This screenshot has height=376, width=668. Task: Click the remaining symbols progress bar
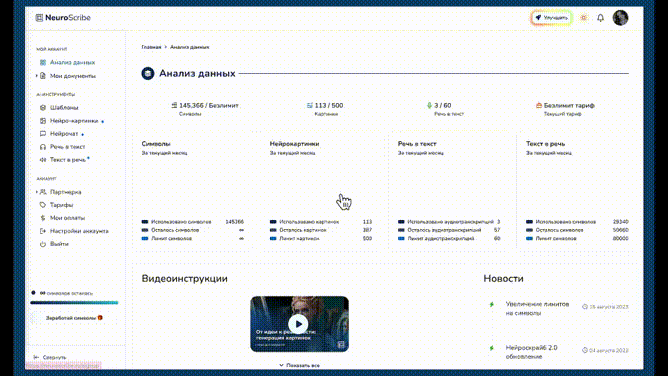pos(74,303)
